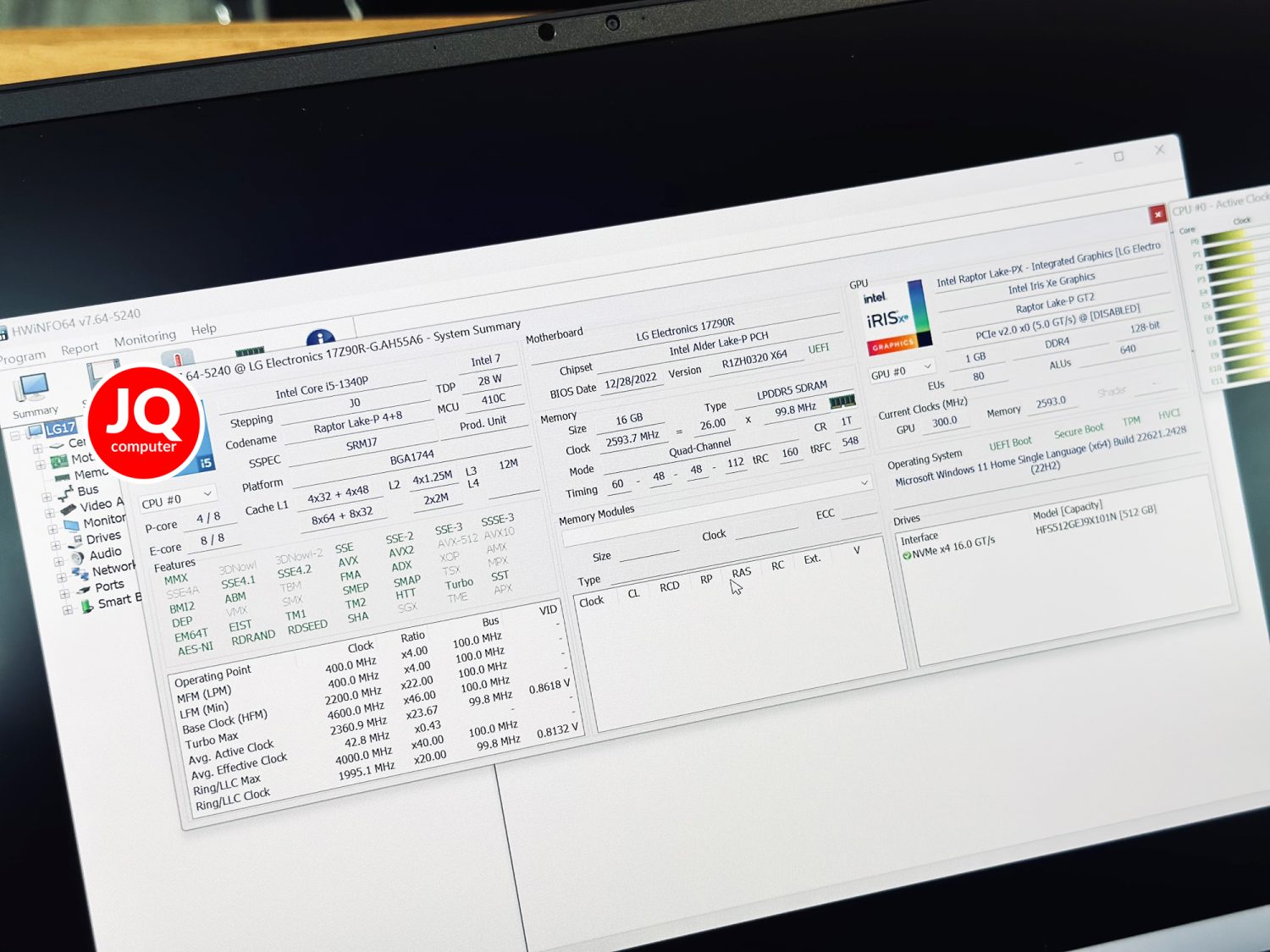Click the Video Adapter tree node icon
Screen dimensions: 1270x952
[x=69, y=509]
